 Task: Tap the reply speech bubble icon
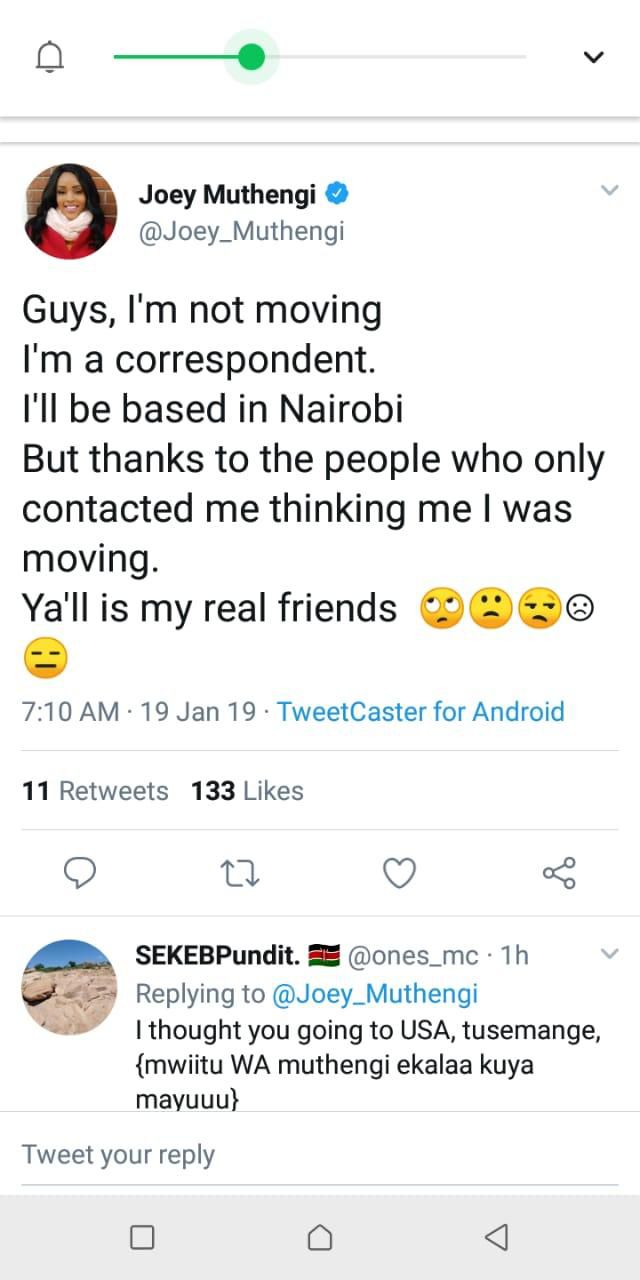(x=79, y=873)
